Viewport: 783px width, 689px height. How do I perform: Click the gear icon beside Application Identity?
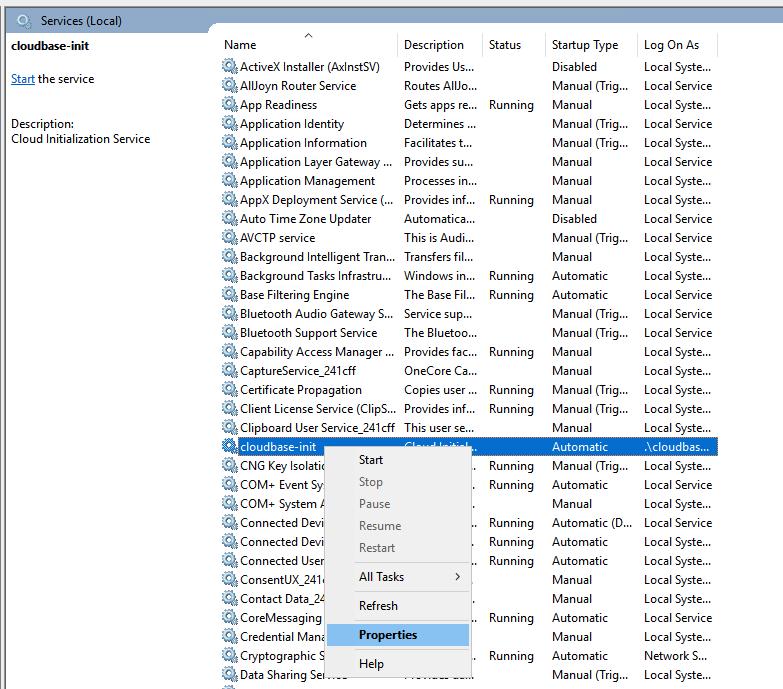tap(230, 123)
